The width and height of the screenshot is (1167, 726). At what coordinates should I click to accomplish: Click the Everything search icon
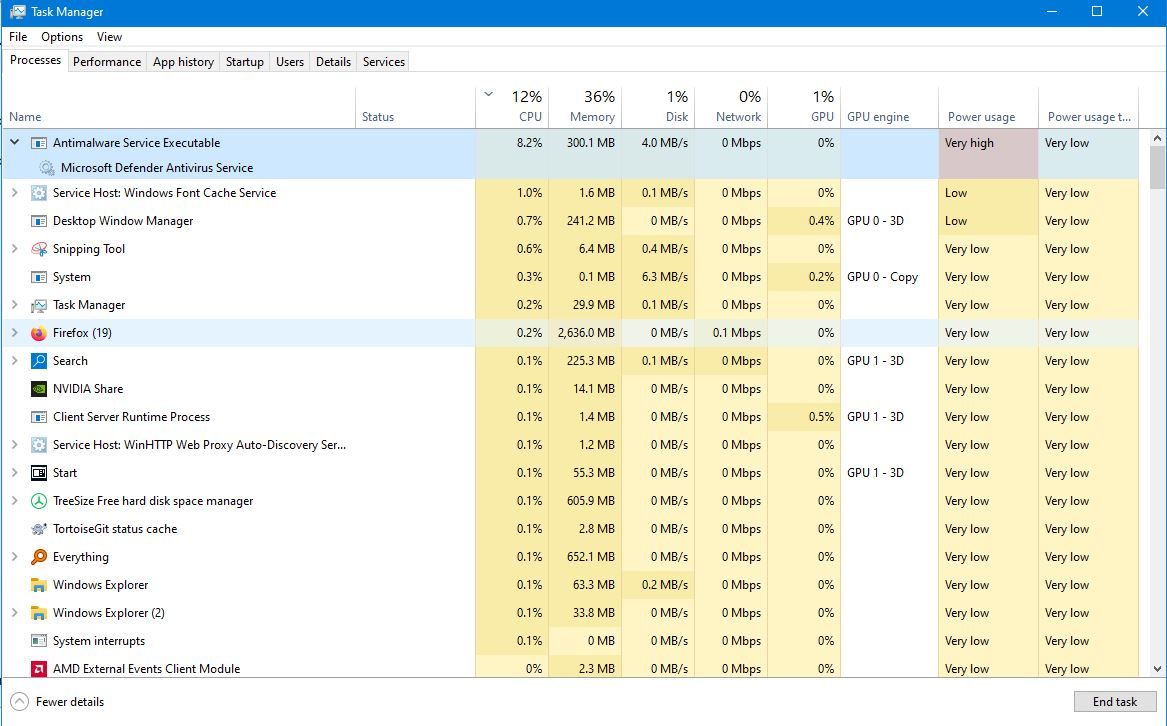(39, 557)
